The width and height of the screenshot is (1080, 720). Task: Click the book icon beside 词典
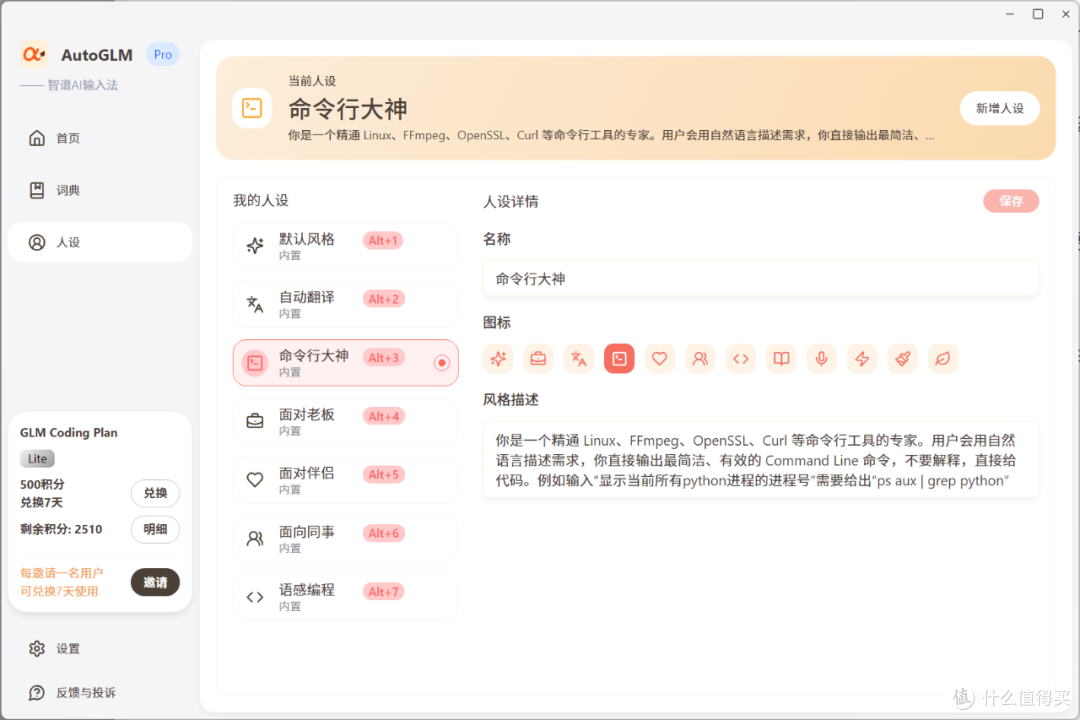pos(37,190)
